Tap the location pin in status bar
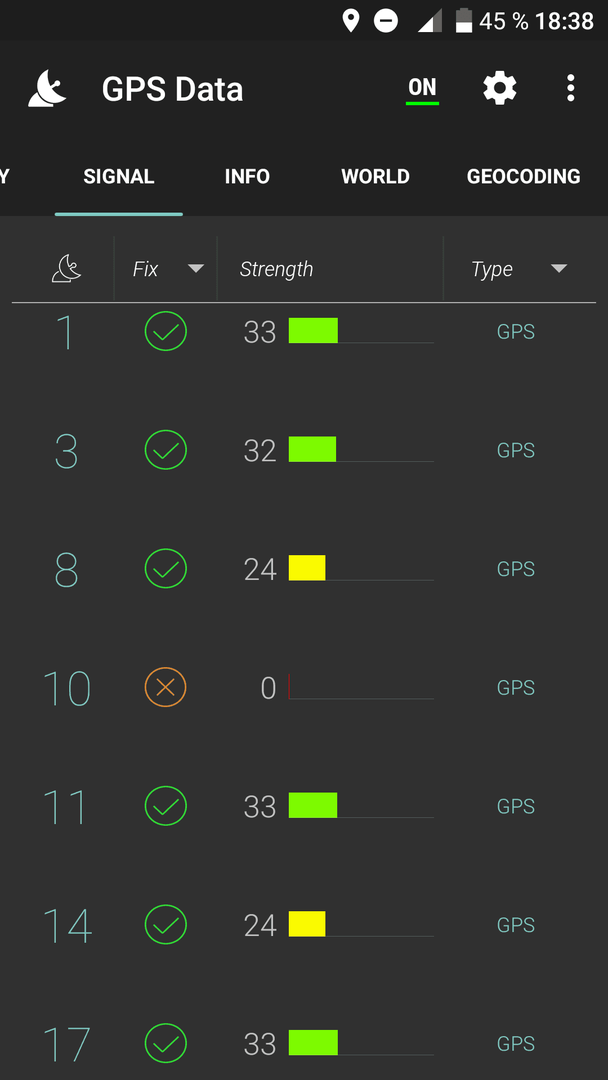The height and width of the screenshot is (1080, 608). 351,21
